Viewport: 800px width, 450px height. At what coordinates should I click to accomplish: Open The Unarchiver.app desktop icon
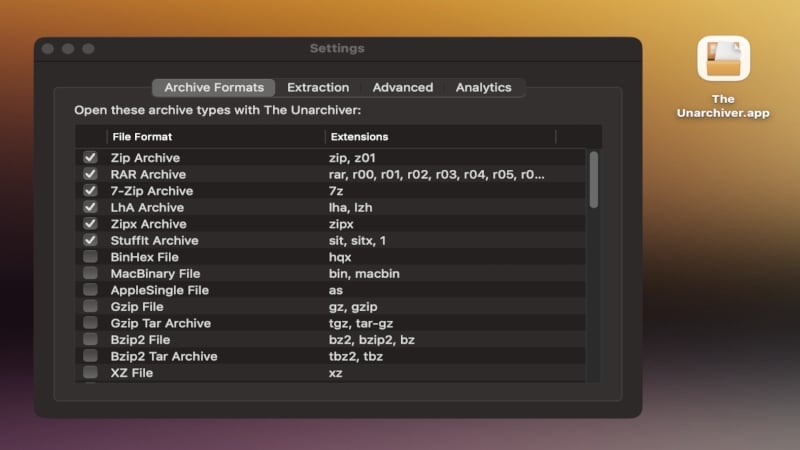click(723, 59)
